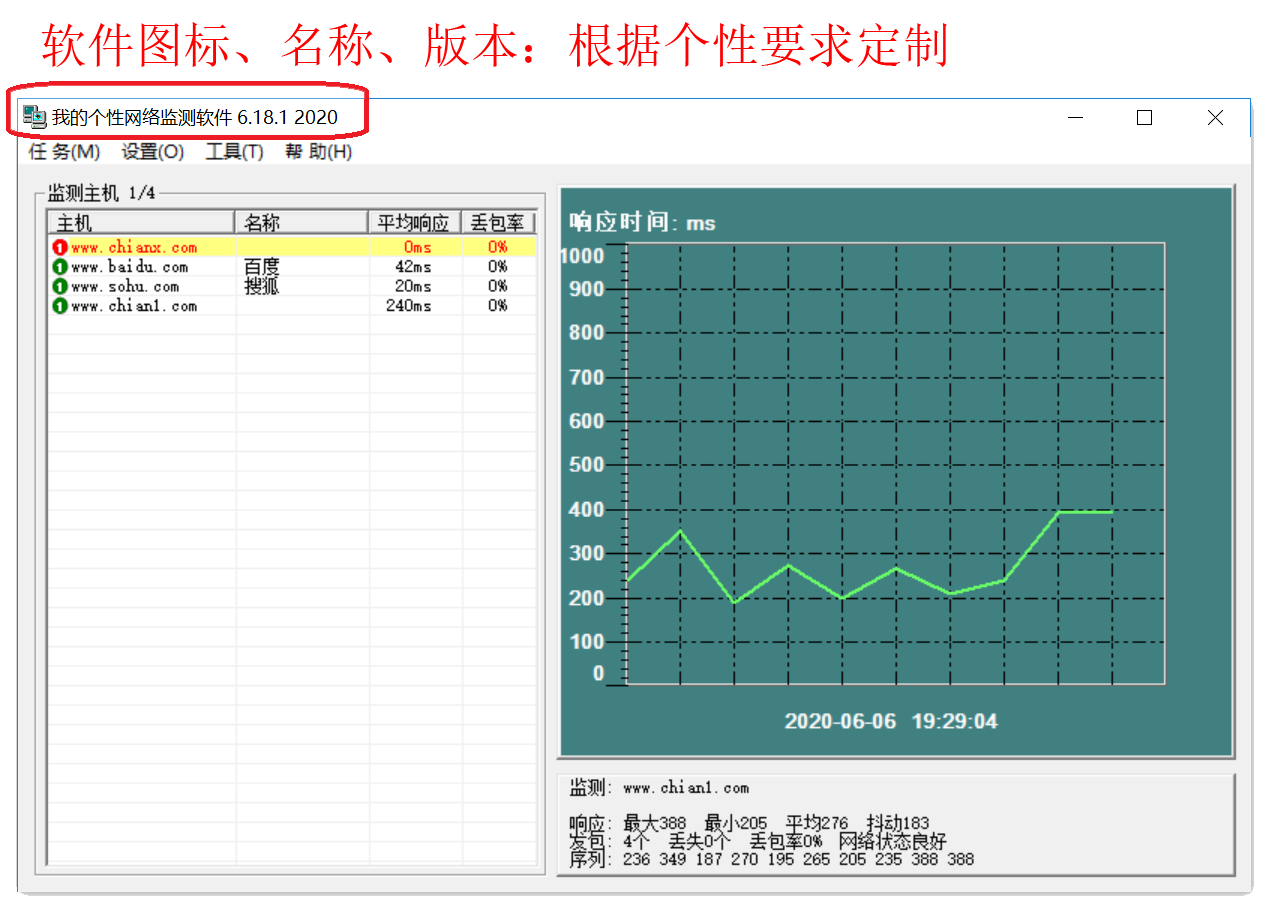This screenshot has width=1265, height=913.
Task: Click the 丢包率 column header
Action: pyautogui.click(x=498, y=222)
